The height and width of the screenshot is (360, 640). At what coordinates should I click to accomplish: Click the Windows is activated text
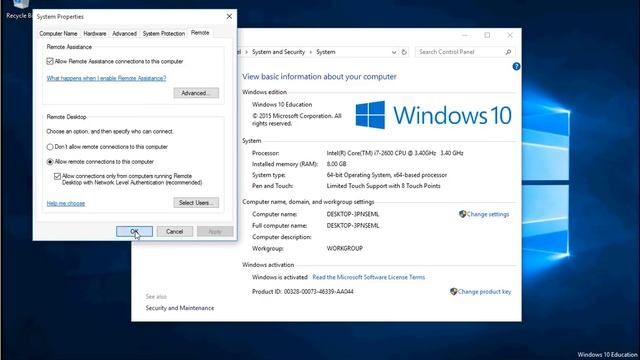click(x=280, y=277)
